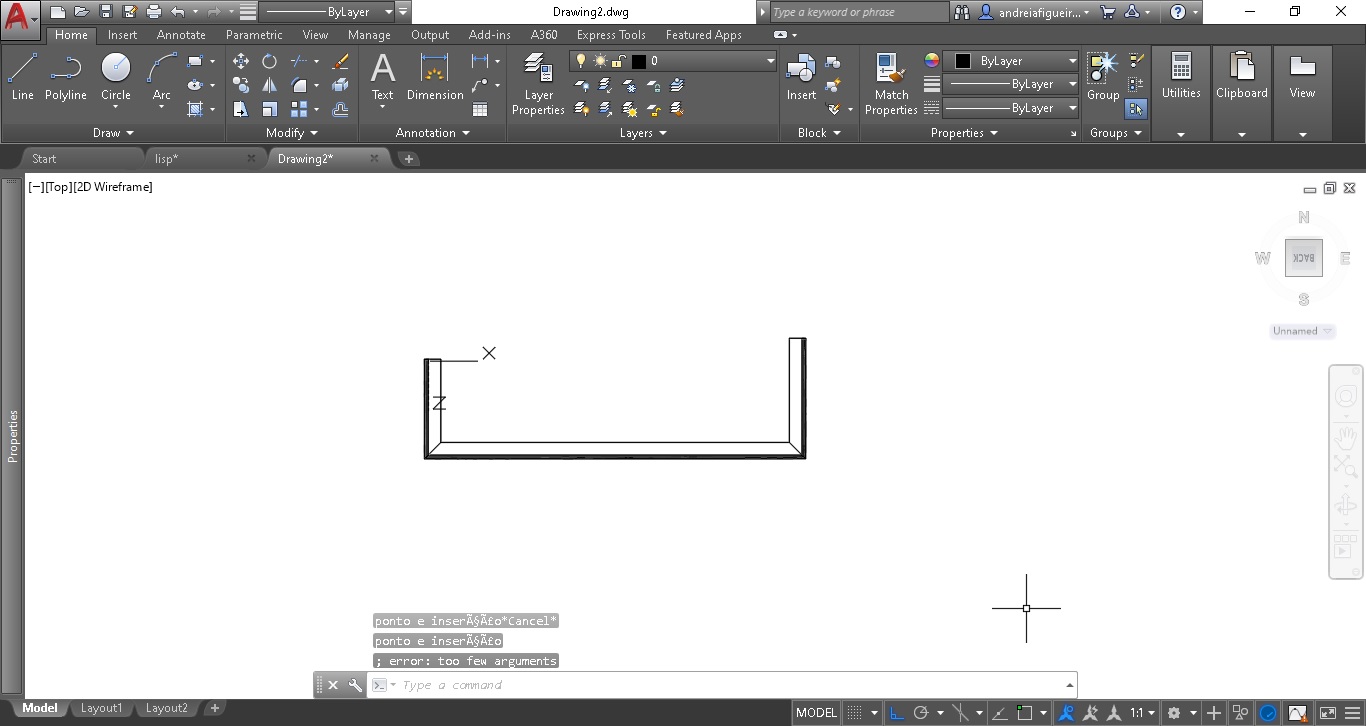Toggle Group Selection on/off button

click(1136, 109)
